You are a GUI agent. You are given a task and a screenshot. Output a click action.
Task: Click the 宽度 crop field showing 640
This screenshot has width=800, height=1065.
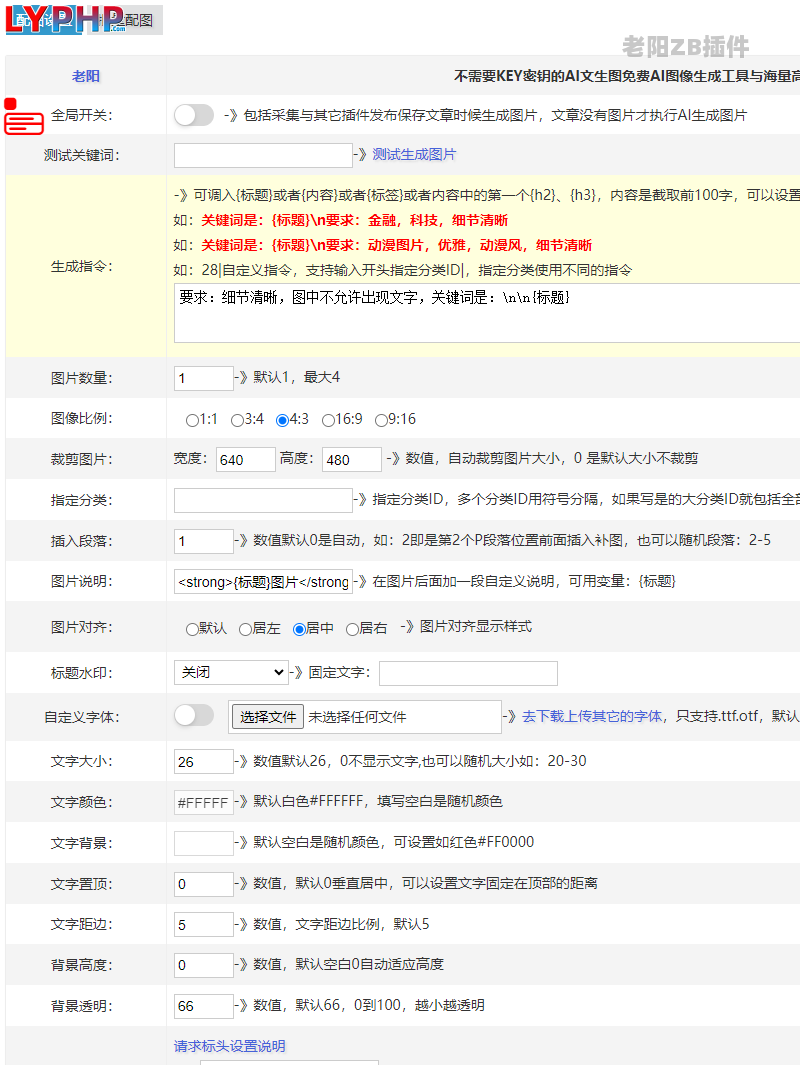(245, 459)
